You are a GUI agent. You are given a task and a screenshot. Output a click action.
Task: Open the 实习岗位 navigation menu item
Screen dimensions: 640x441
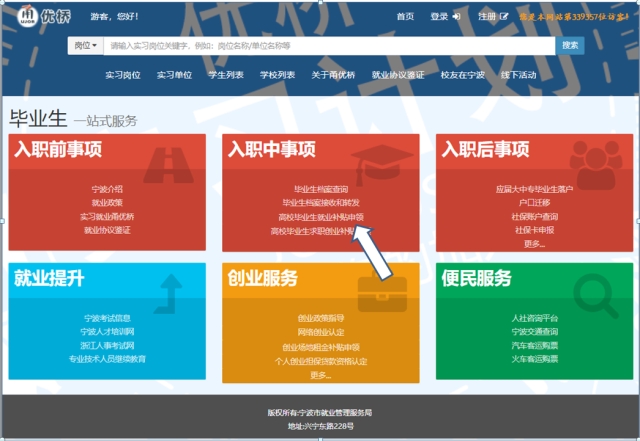click(x=123, y=75)
